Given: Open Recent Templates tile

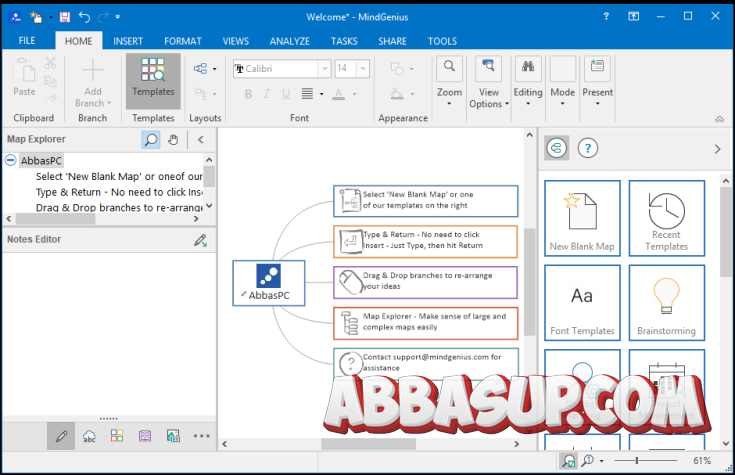Looking at the screenshot, I should point(666,219).
